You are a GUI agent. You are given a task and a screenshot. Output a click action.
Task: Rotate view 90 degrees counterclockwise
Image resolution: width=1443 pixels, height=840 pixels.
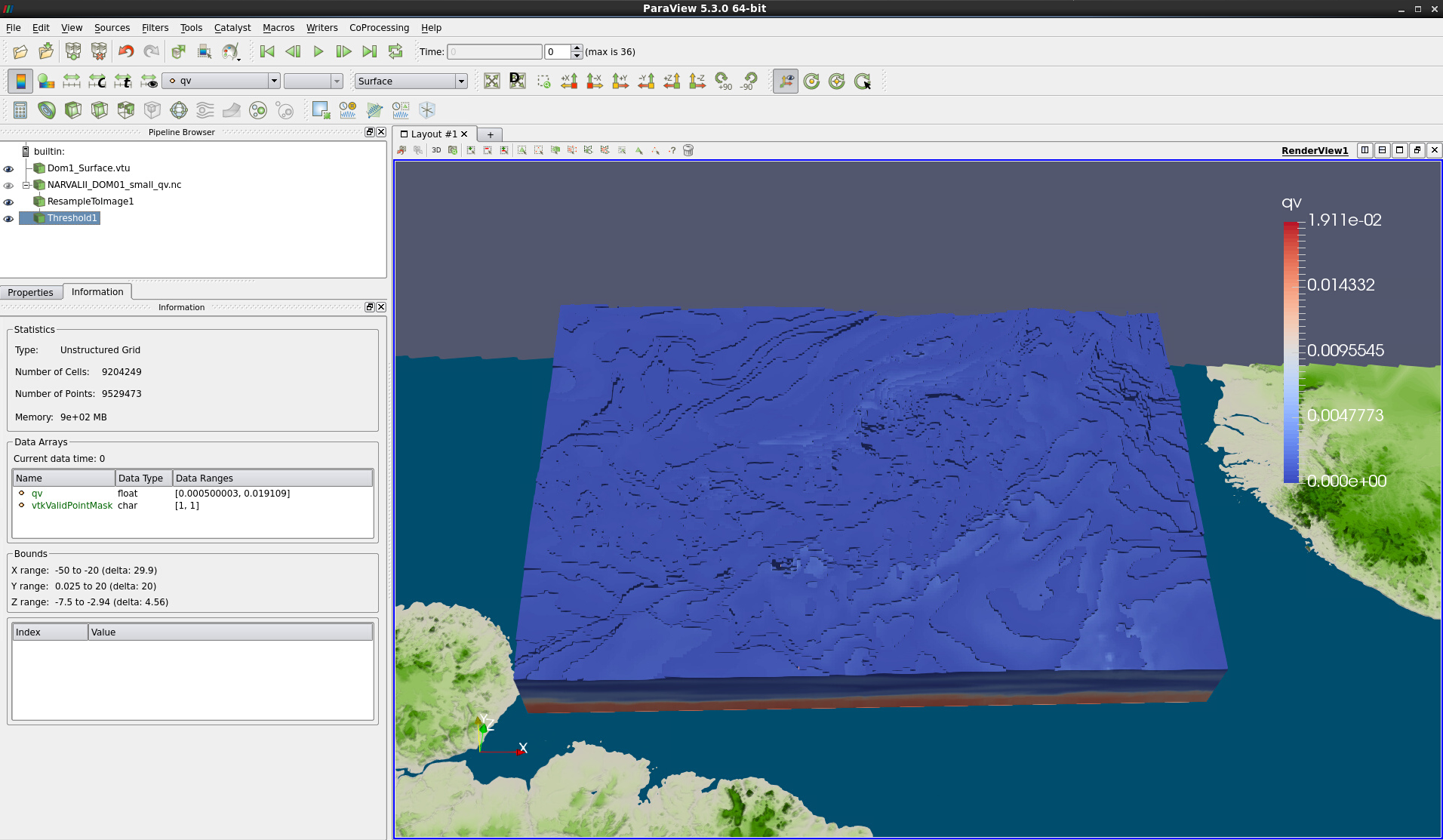coord(749,81)
